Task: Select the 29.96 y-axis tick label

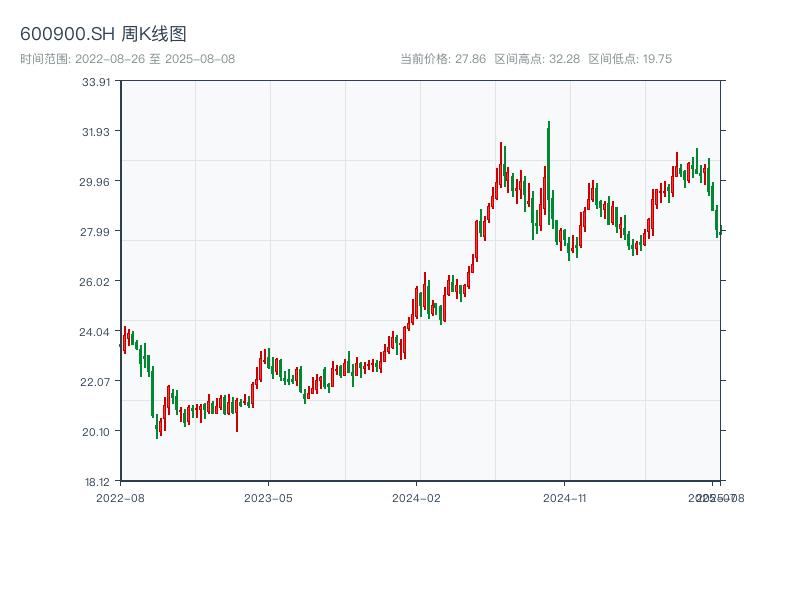Action: (96, 182)
